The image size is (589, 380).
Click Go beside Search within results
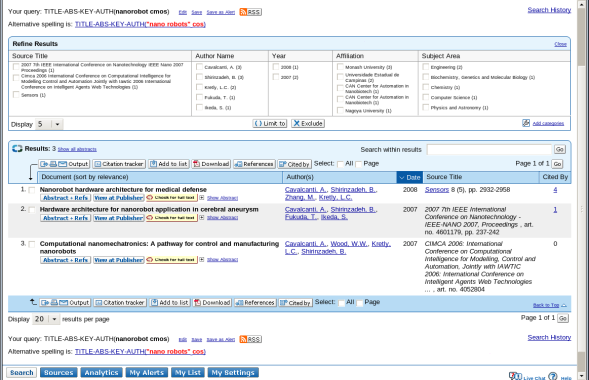(559, 149)
